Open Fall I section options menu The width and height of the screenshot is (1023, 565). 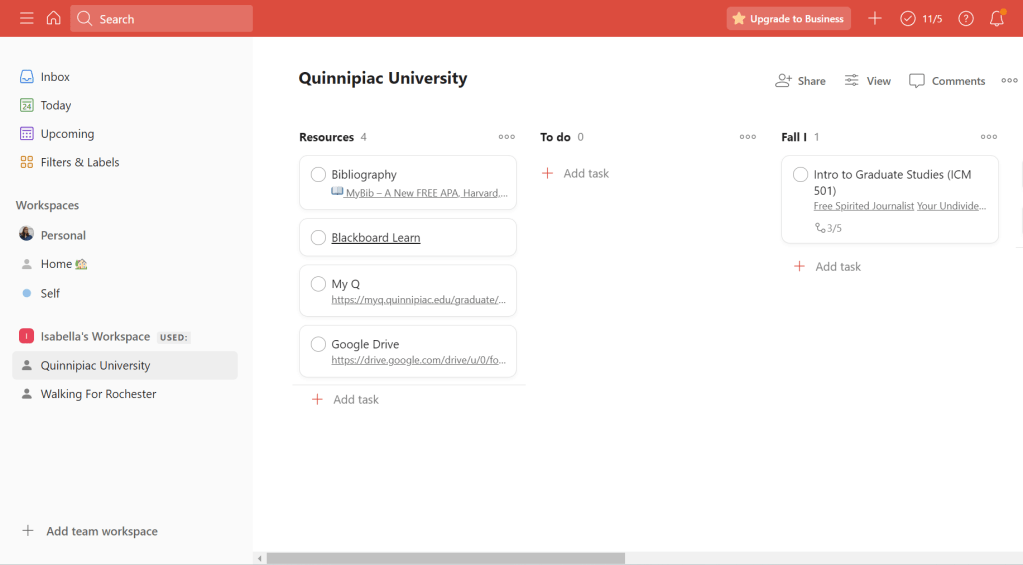tap(988, 137)
